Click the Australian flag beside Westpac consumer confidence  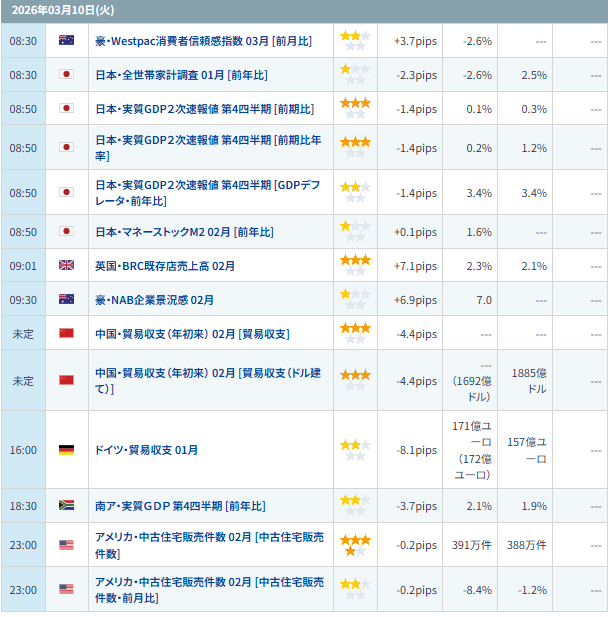pyautogui.click(x=67, y=41)
